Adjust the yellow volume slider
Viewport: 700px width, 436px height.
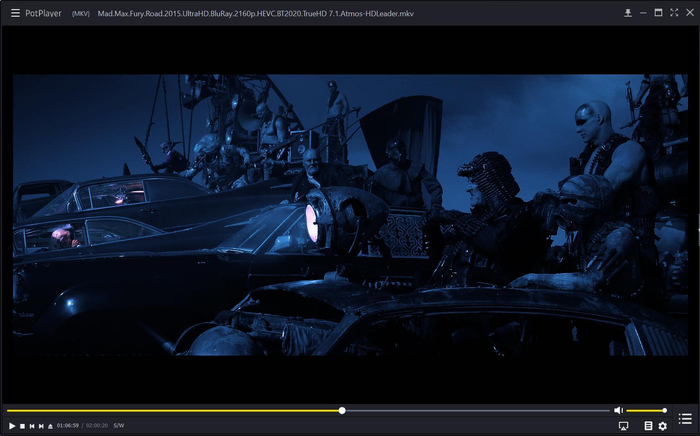click(x=646, y=411)
